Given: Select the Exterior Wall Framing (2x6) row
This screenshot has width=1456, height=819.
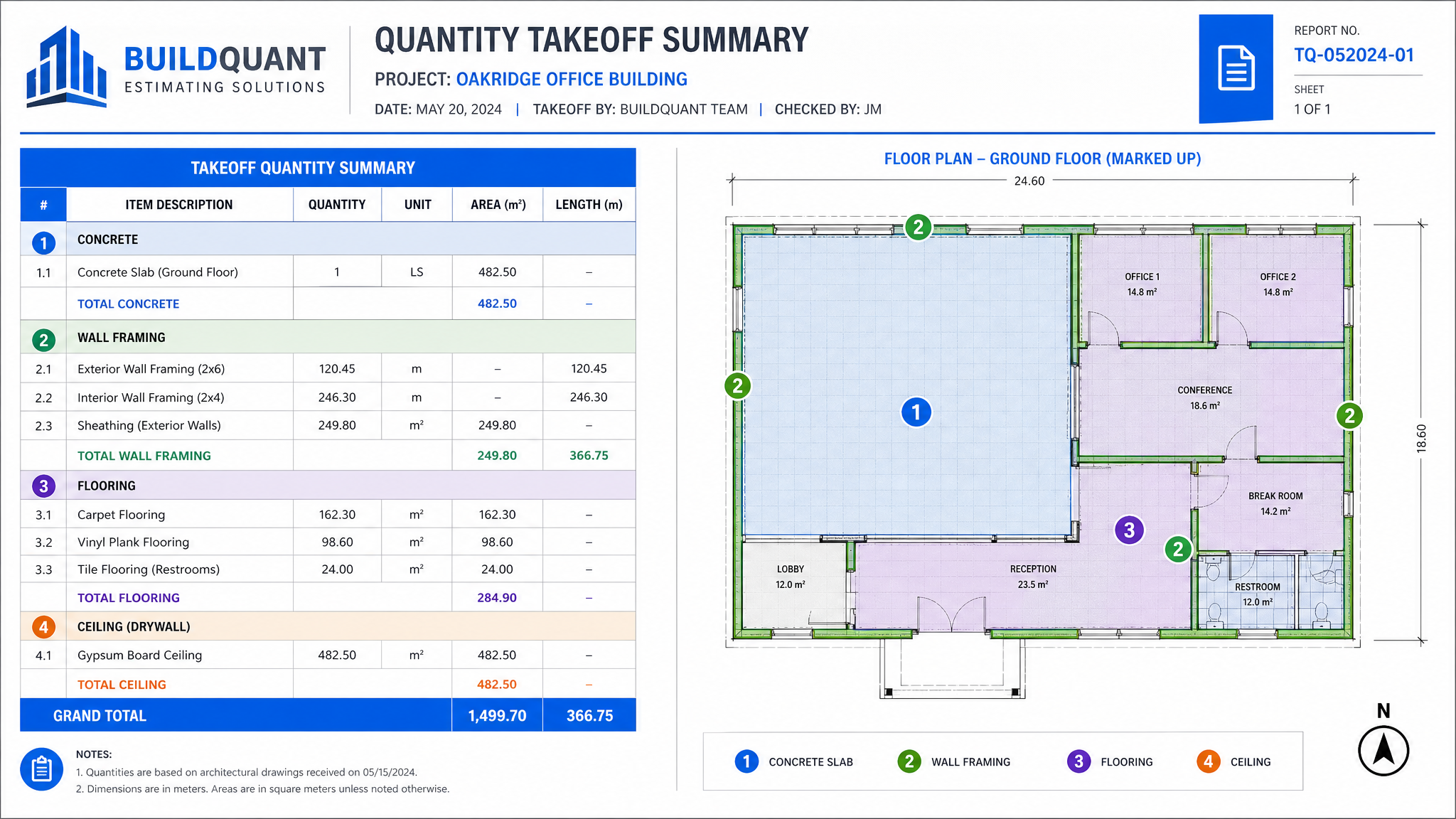Looking at the screenshot, I should point(328,368).
